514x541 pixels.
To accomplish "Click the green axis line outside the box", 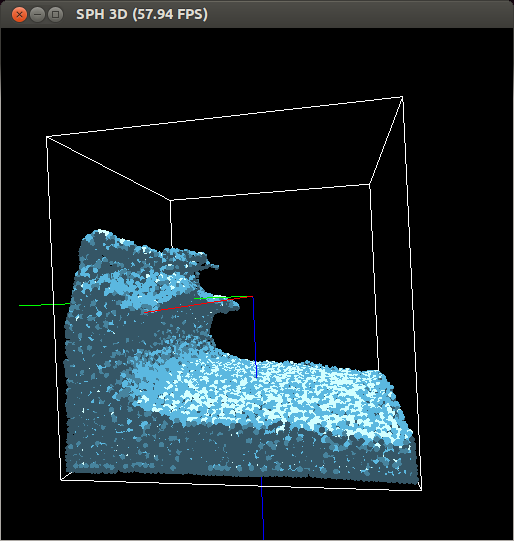I will tap(45, 305).
